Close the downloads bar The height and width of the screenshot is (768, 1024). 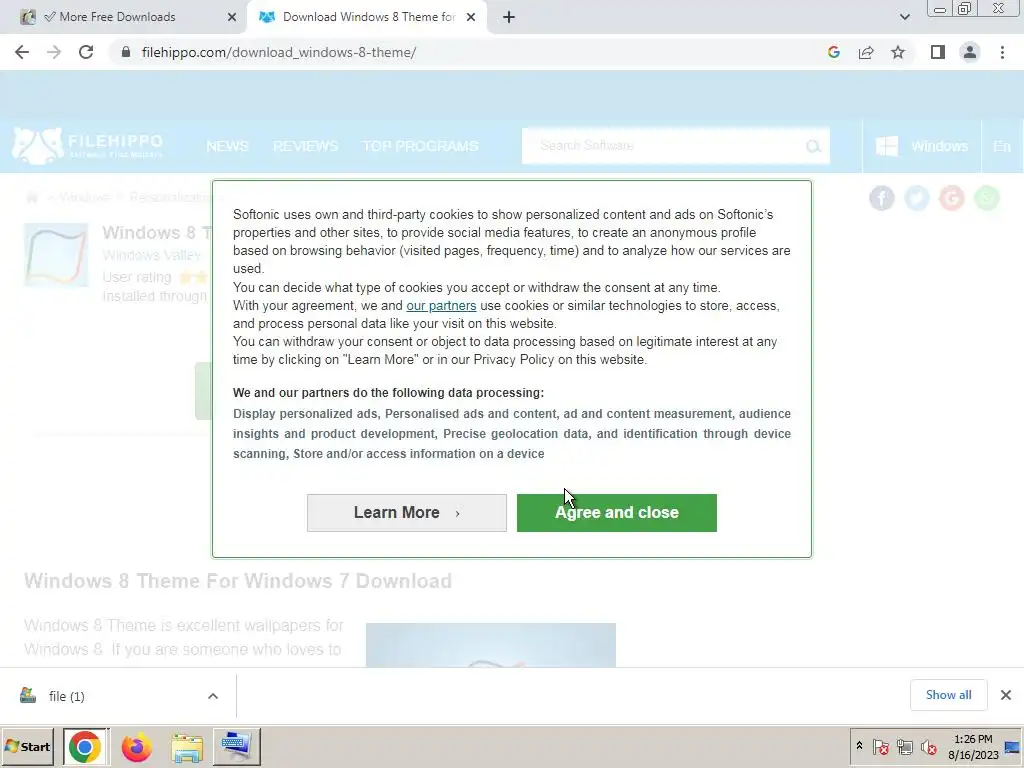(x=1006, y=695)
